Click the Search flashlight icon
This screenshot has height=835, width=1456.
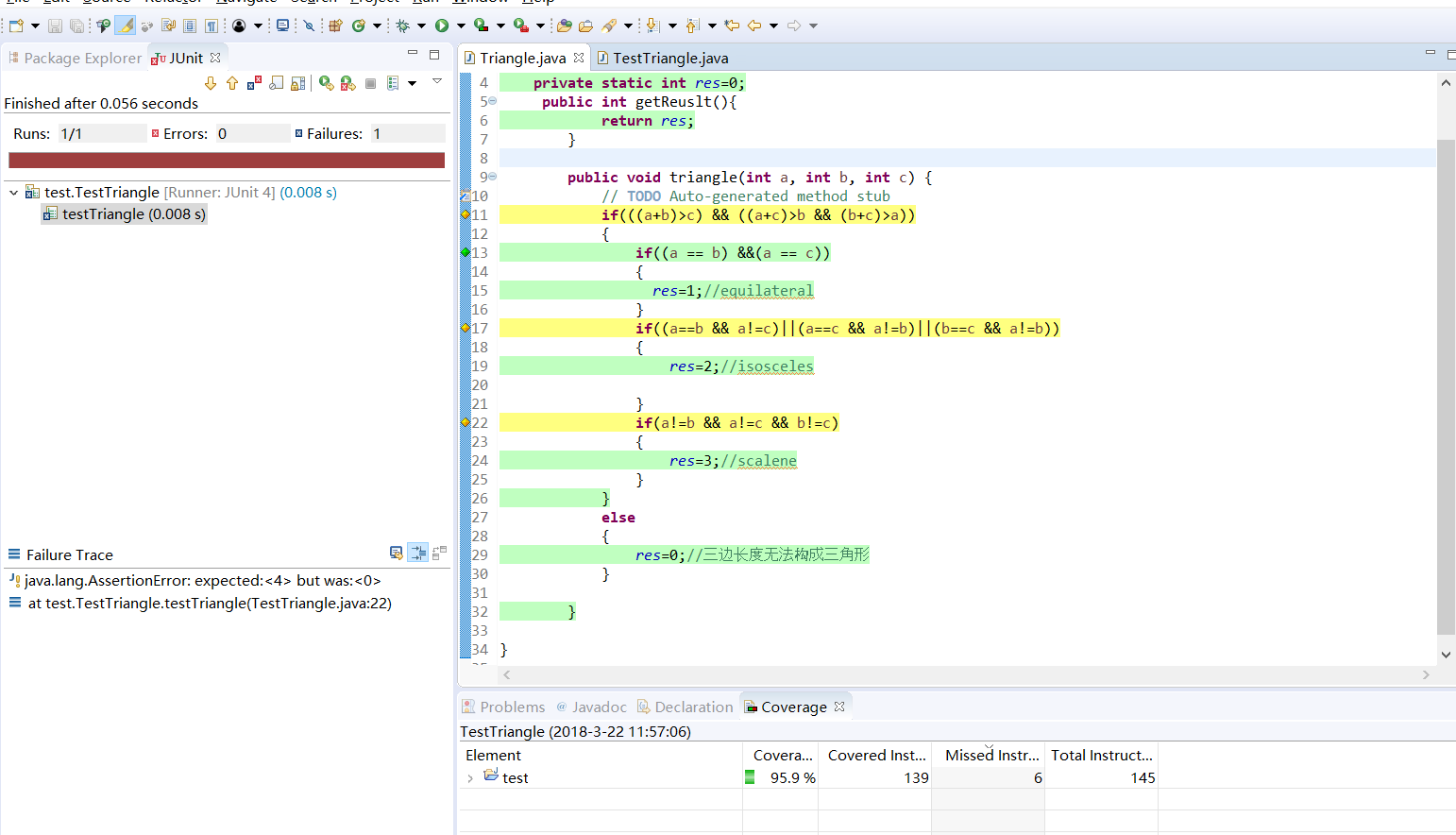pos(610,26)
